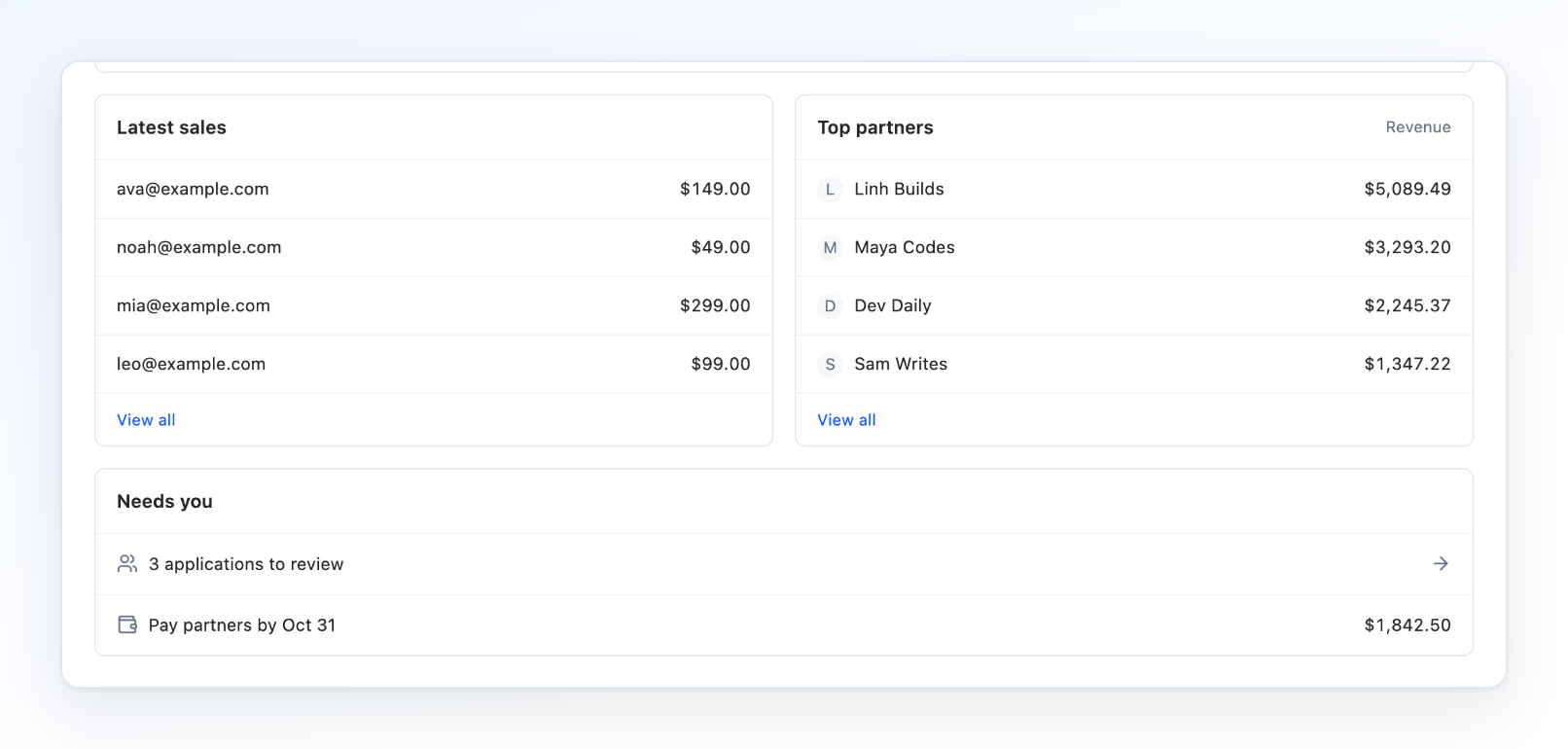Click the $149.00 sale amount

(x=715, y=189)
